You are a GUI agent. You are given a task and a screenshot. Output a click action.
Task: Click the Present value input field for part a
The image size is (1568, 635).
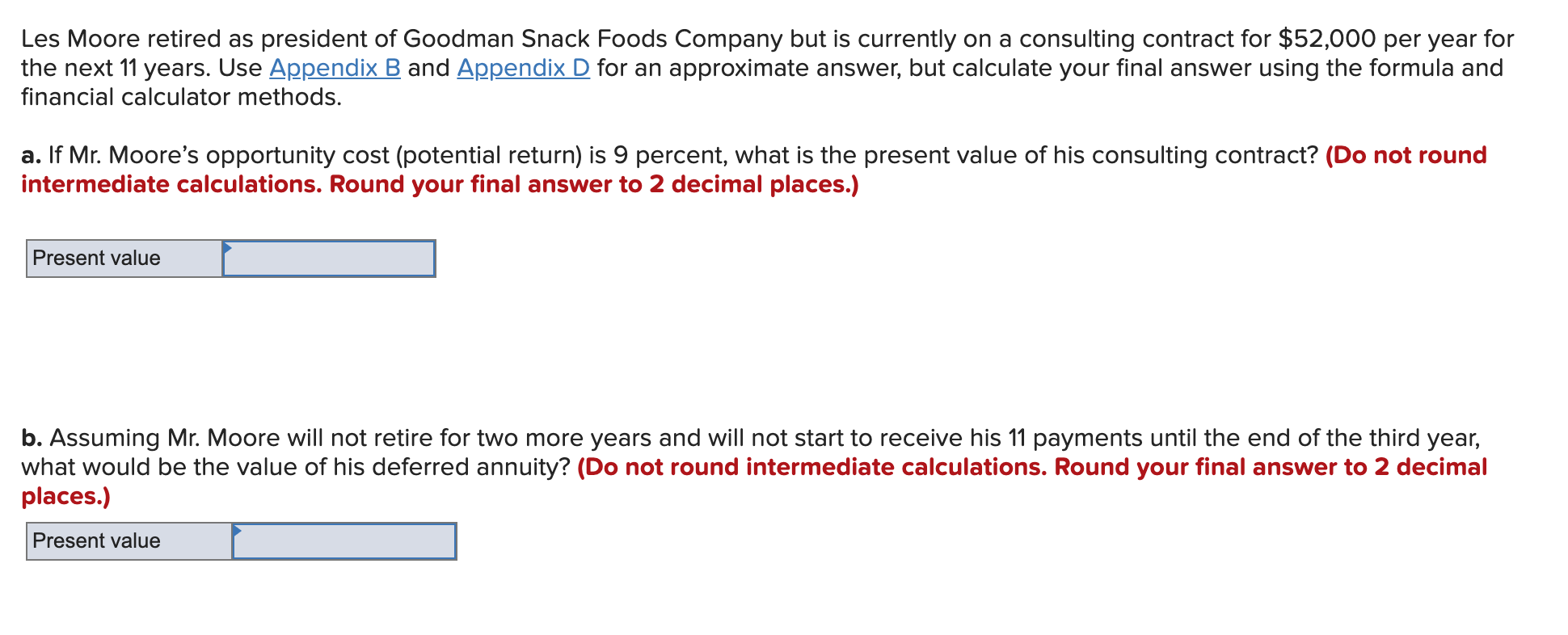pyautogui.click(x=327, y=259)
